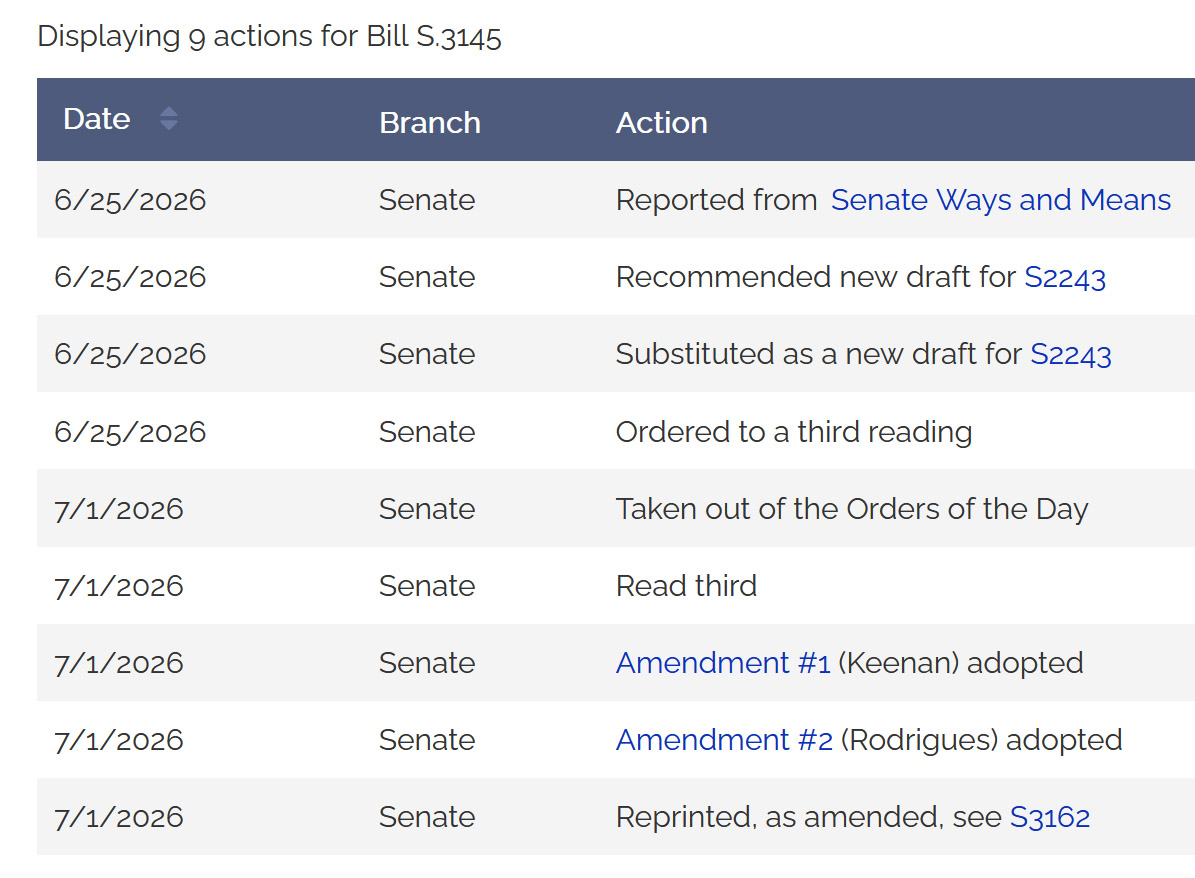Image resolution: width=1195 pixels, height=878 pixels.
Task: Click the Reported from action text
Action: [x=716, y=200]
